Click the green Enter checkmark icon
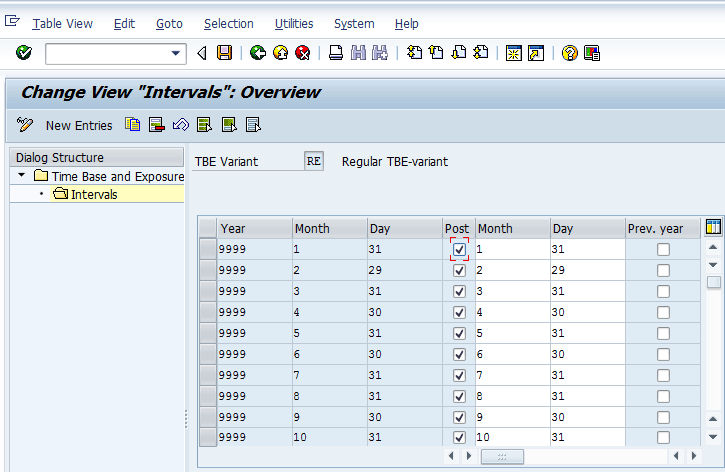The width and height of the screenshot is (725, 472). [x=24, y=53]
